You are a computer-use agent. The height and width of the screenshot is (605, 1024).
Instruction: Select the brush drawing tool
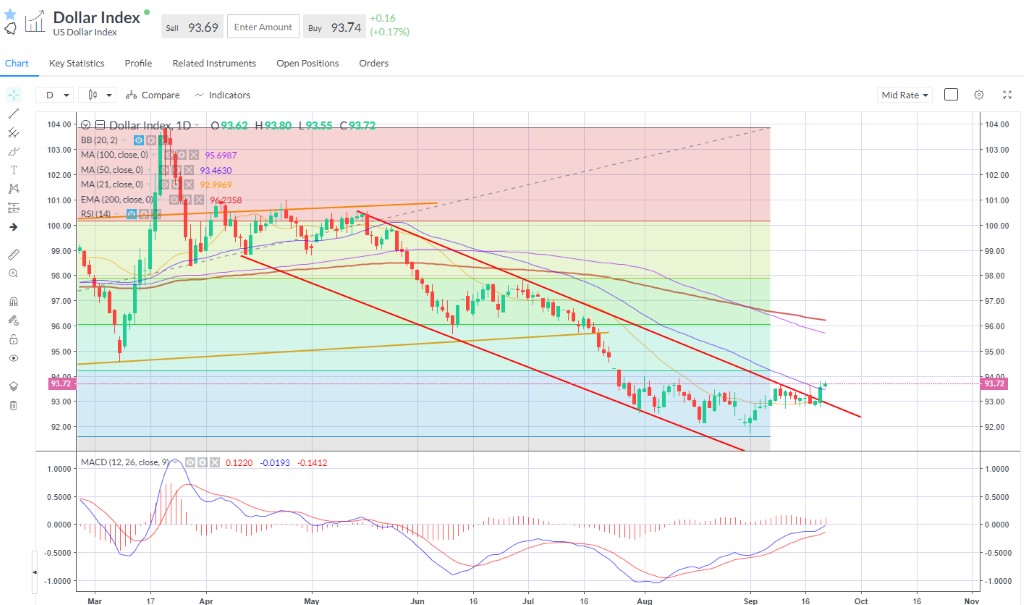tap(13, 152)
